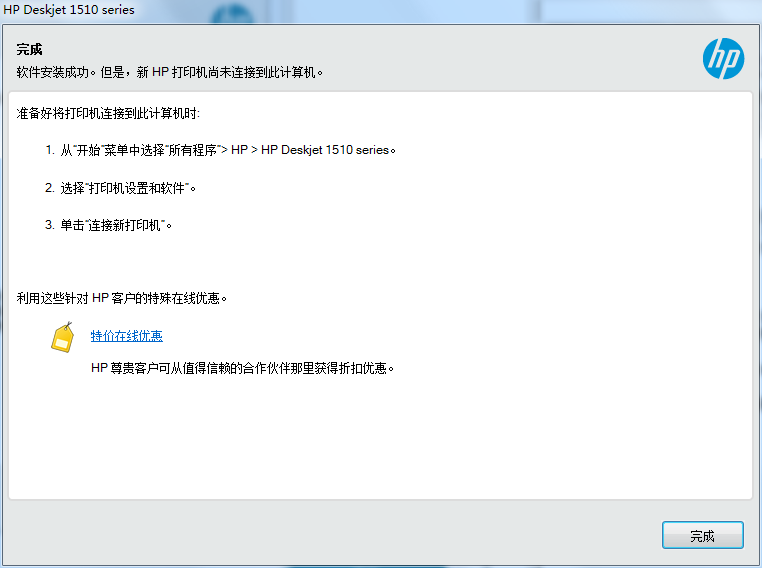Screen dimensions: 762x568
Task: Open the 特价在线优惠 link
Action: pos(126,336)
